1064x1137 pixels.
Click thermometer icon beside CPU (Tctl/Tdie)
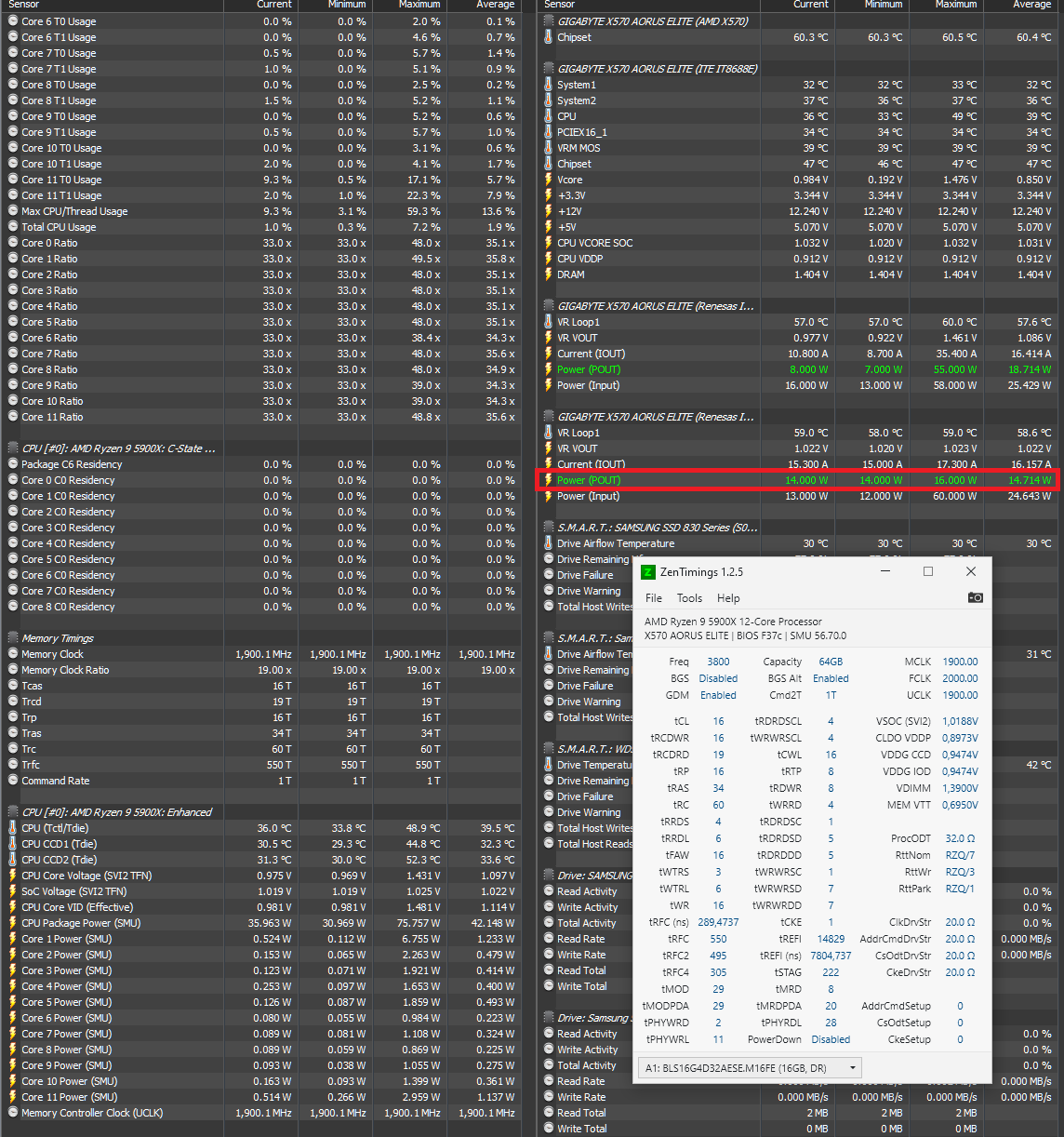[x=13, y=828]
